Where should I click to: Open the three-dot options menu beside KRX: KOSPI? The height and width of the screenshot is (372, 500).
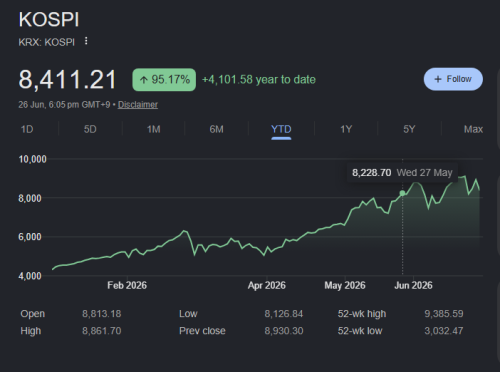(x=86, y=41)
